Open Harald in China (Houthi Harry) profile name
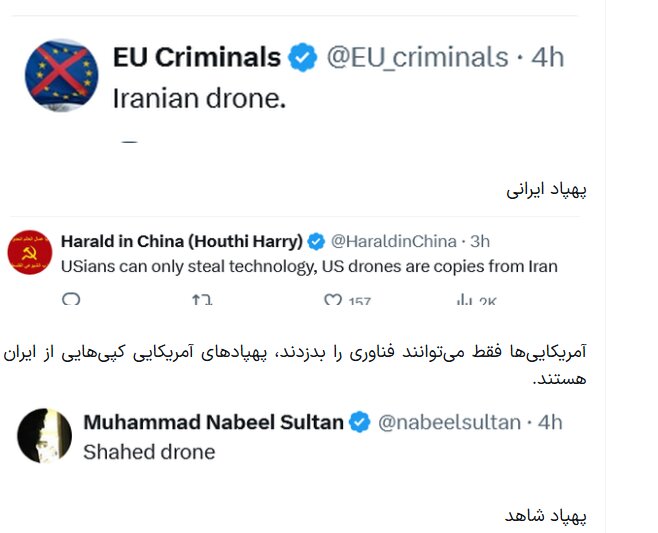Viewport: 658px width, 533px height. [x=181, y=242]
